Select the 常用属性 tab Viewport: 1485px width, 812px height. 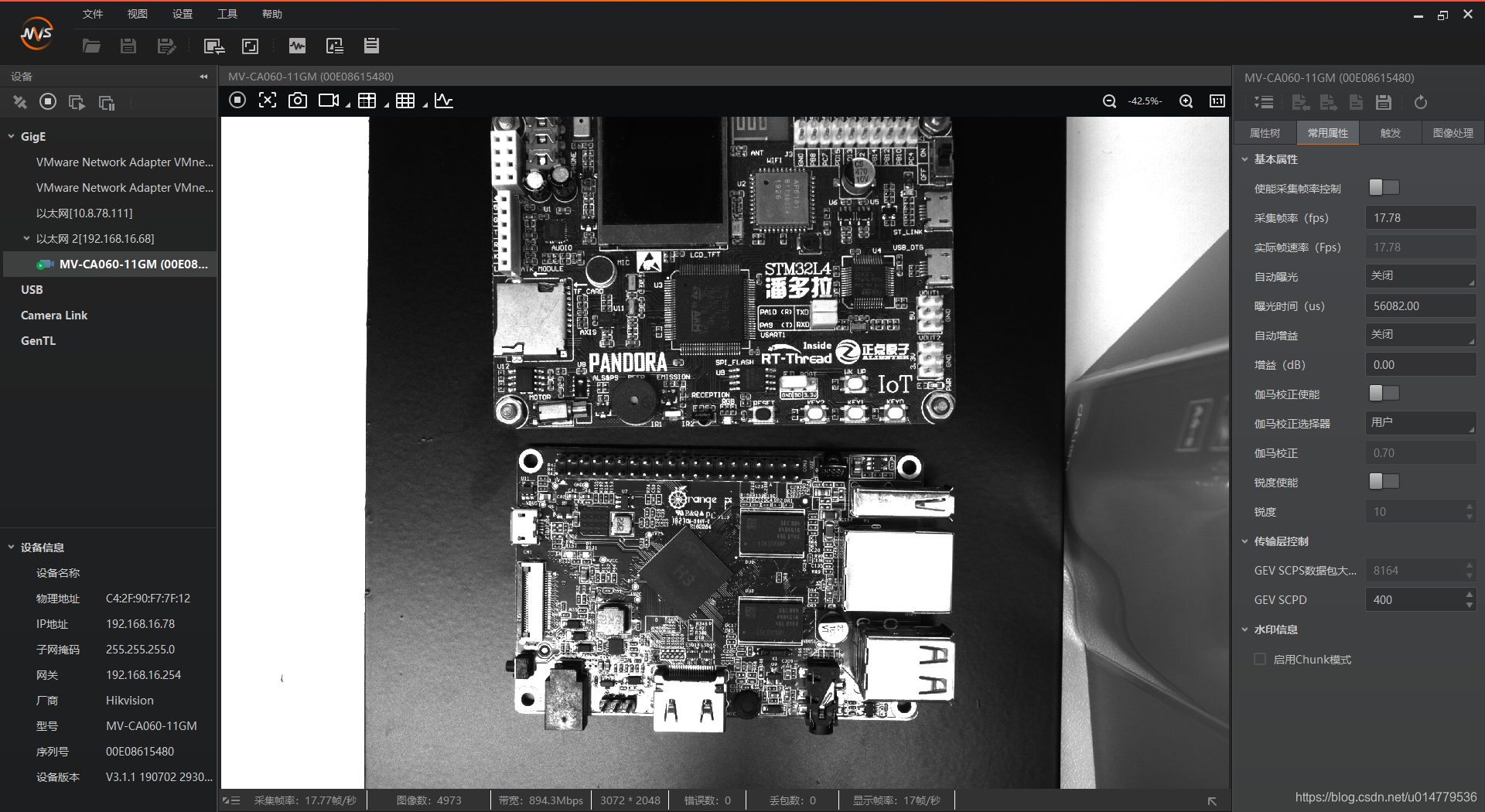coord(1327,133)
